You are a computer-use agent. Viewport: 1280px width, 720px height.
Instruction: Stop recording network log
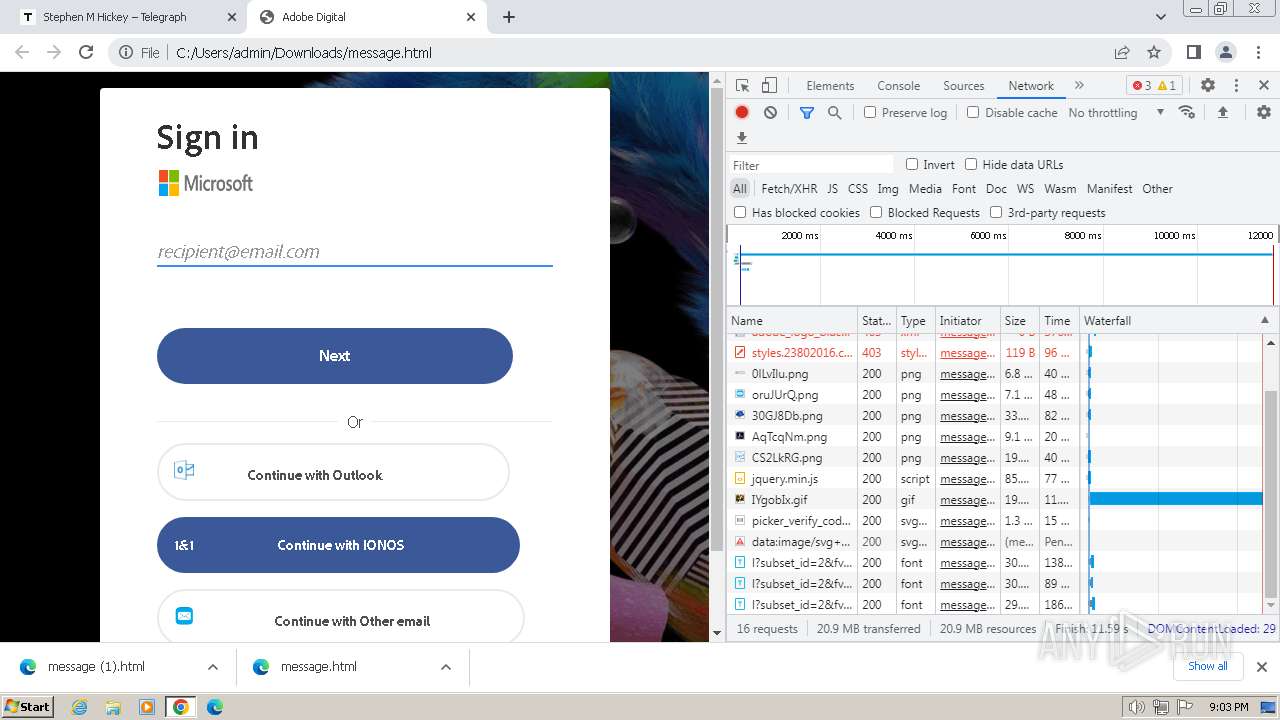(742, 112)
